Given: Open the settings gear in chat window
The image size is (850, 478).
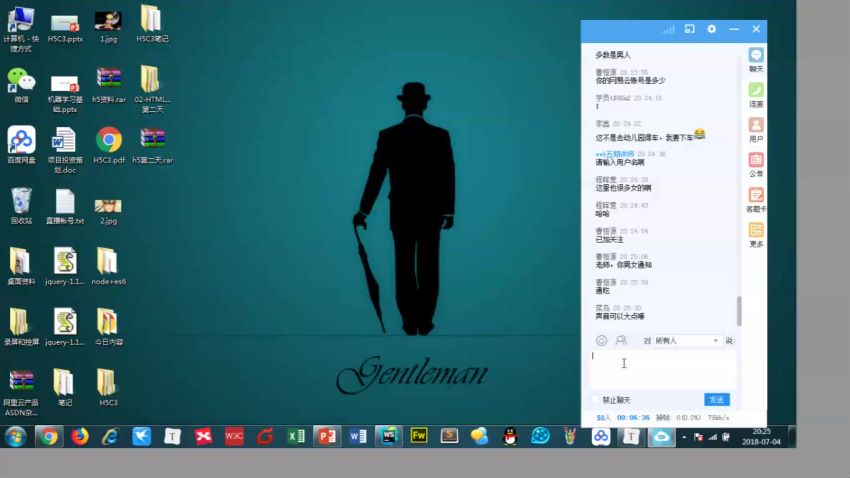Looking at the screenshot, I should coord(711,30).
